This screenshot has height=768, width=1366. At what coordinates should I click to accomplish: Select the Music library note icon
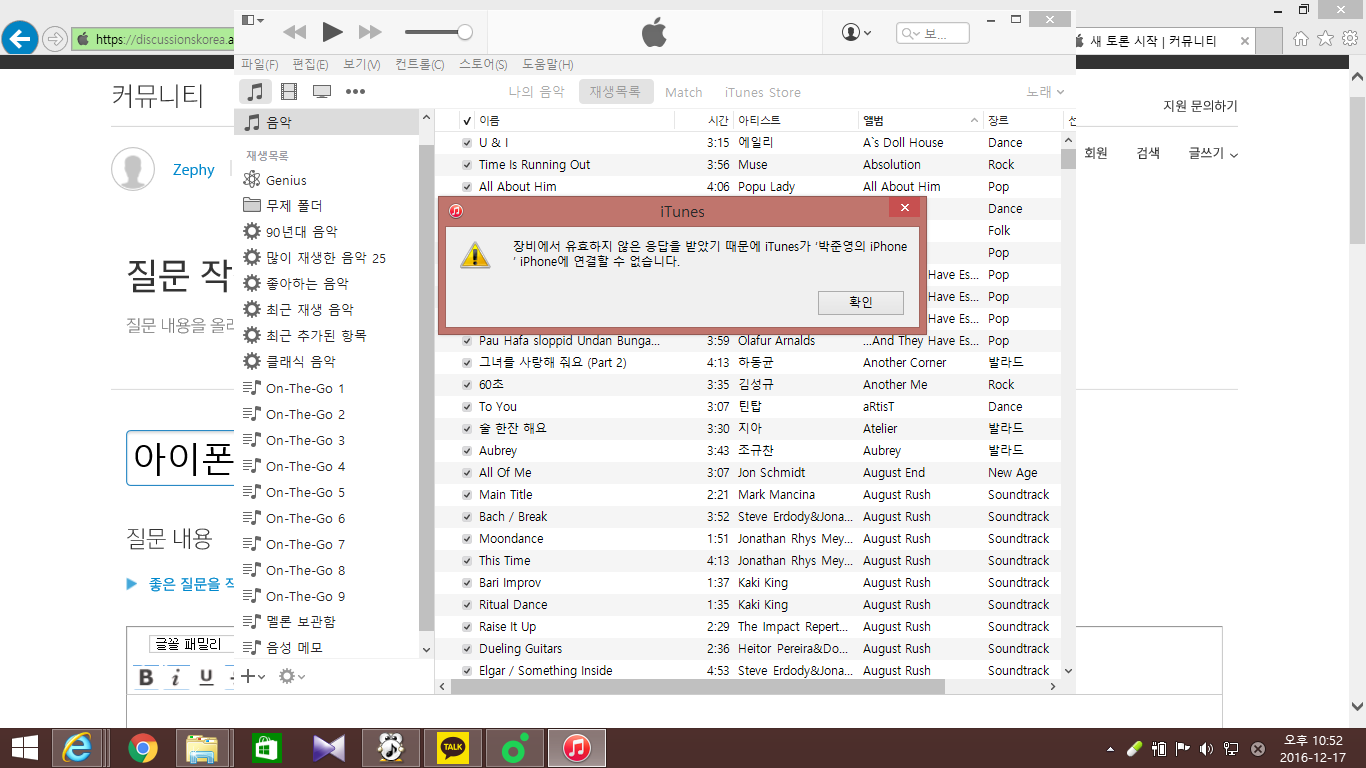256,92
